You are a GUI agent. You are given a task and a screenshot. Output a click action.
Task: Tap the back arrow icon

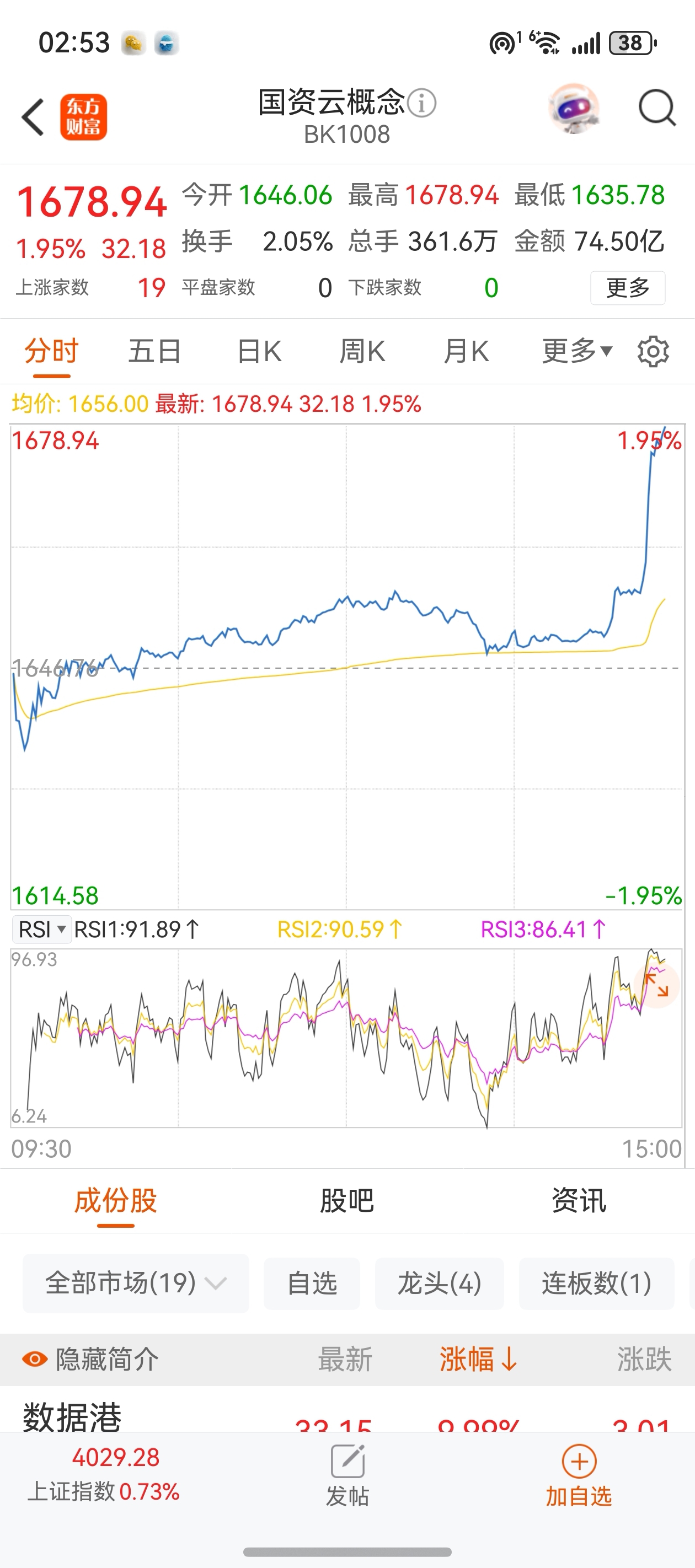[x=33, y=117]
